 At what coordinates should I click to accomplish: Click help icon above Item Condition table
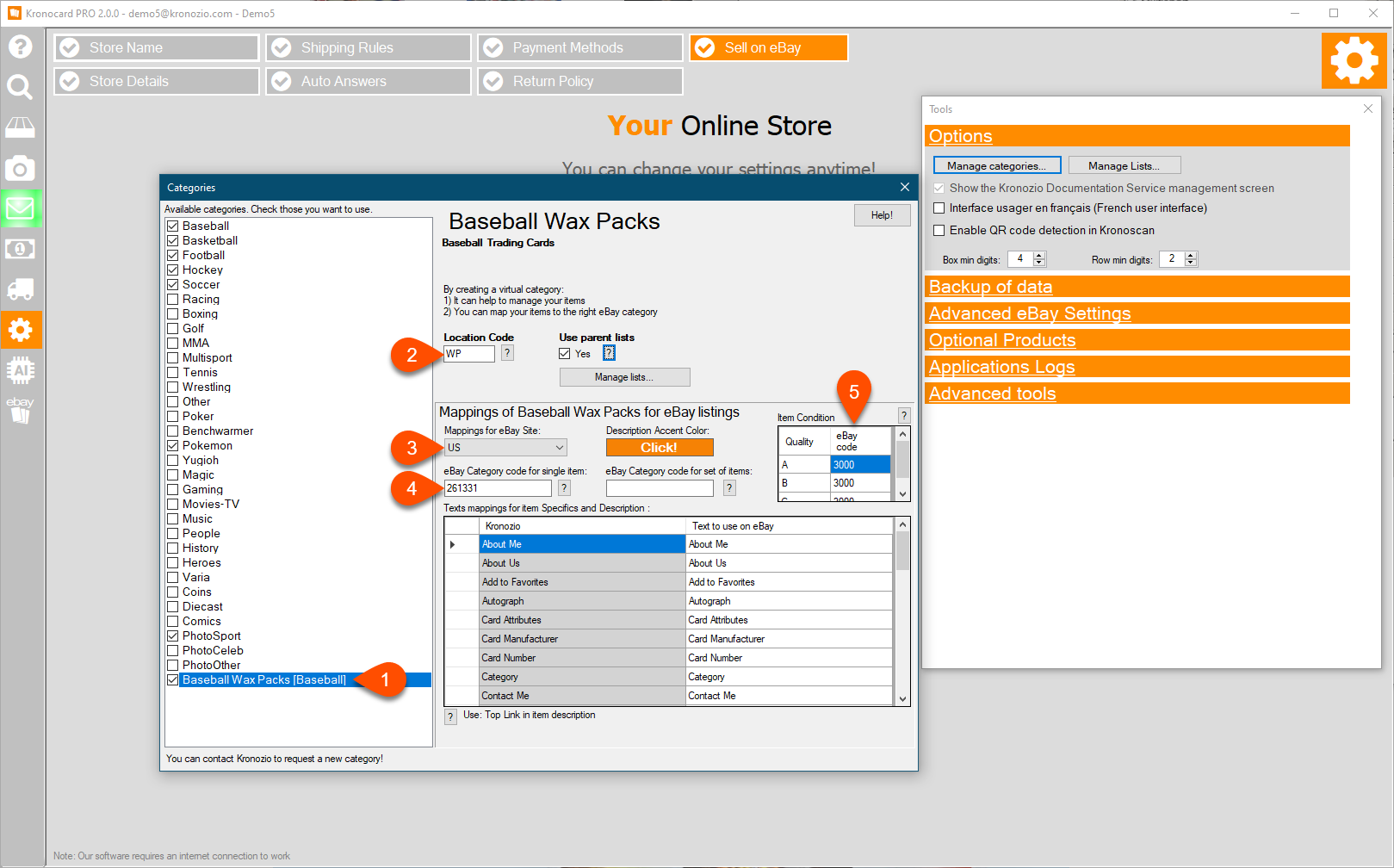(904, 415)
